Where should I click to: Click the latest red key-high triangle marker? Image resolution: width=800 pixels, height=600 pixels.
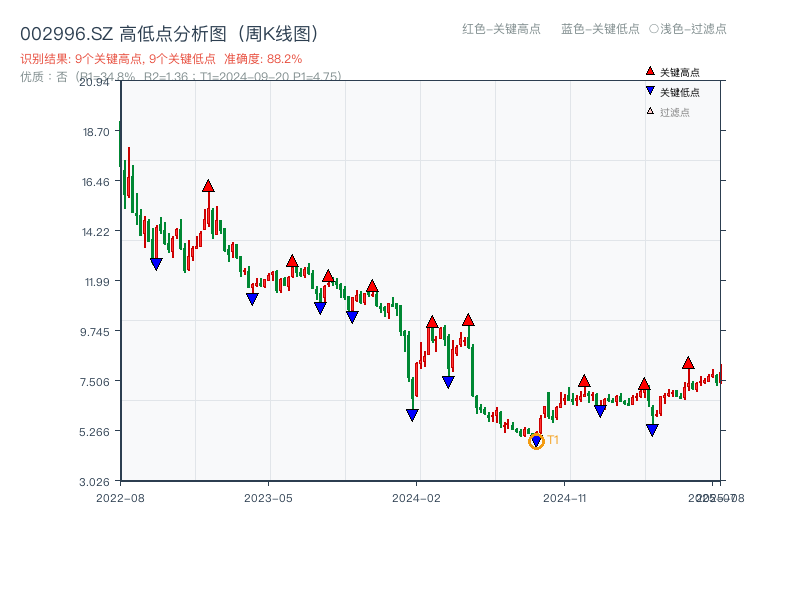pyautogui.click(x=688, y=363)
